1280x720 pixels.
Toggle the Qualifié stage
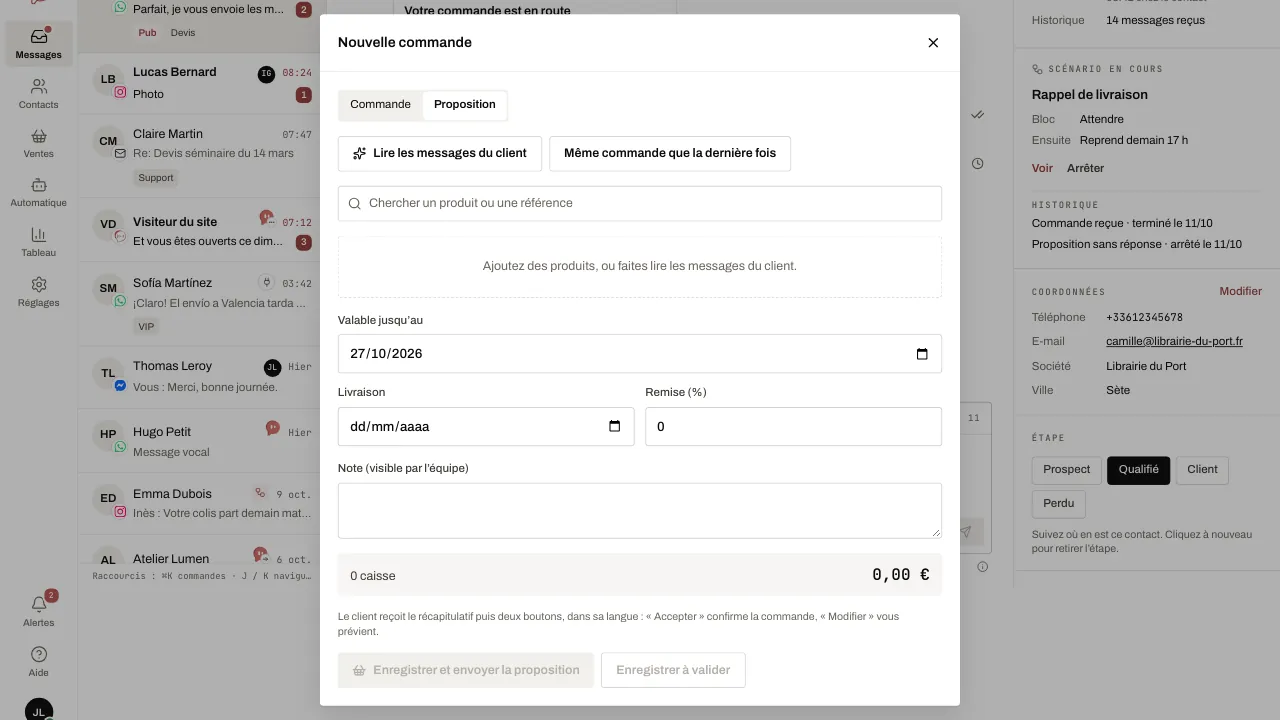click(x=1138, y=470)
